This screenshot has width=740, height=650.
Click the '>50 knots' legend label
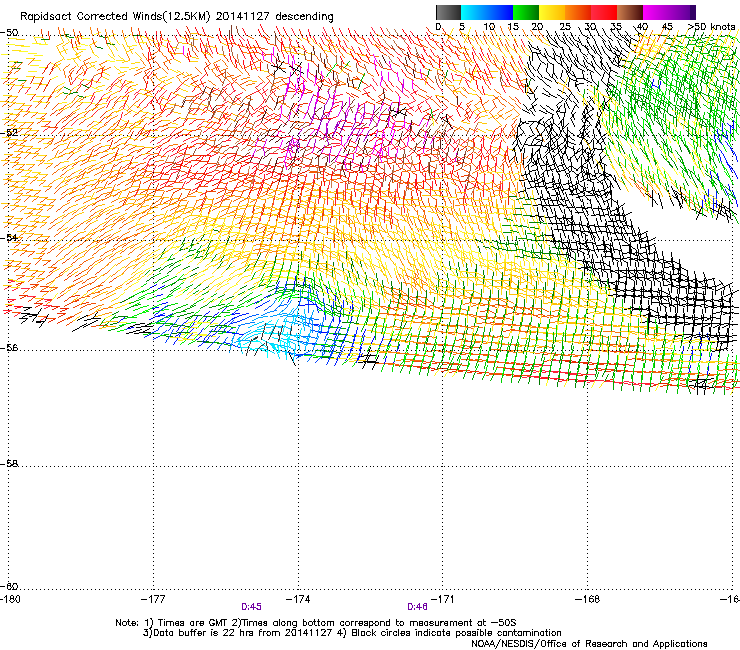(712, 27)
